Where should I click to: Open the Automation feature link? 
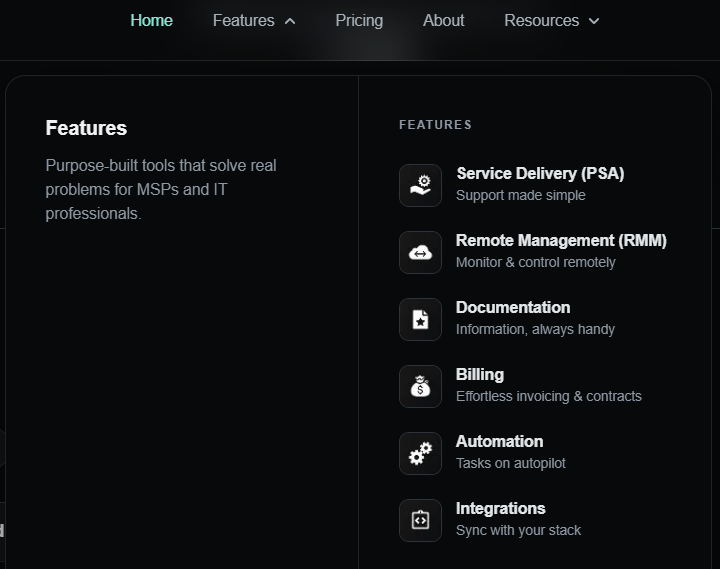499,441
